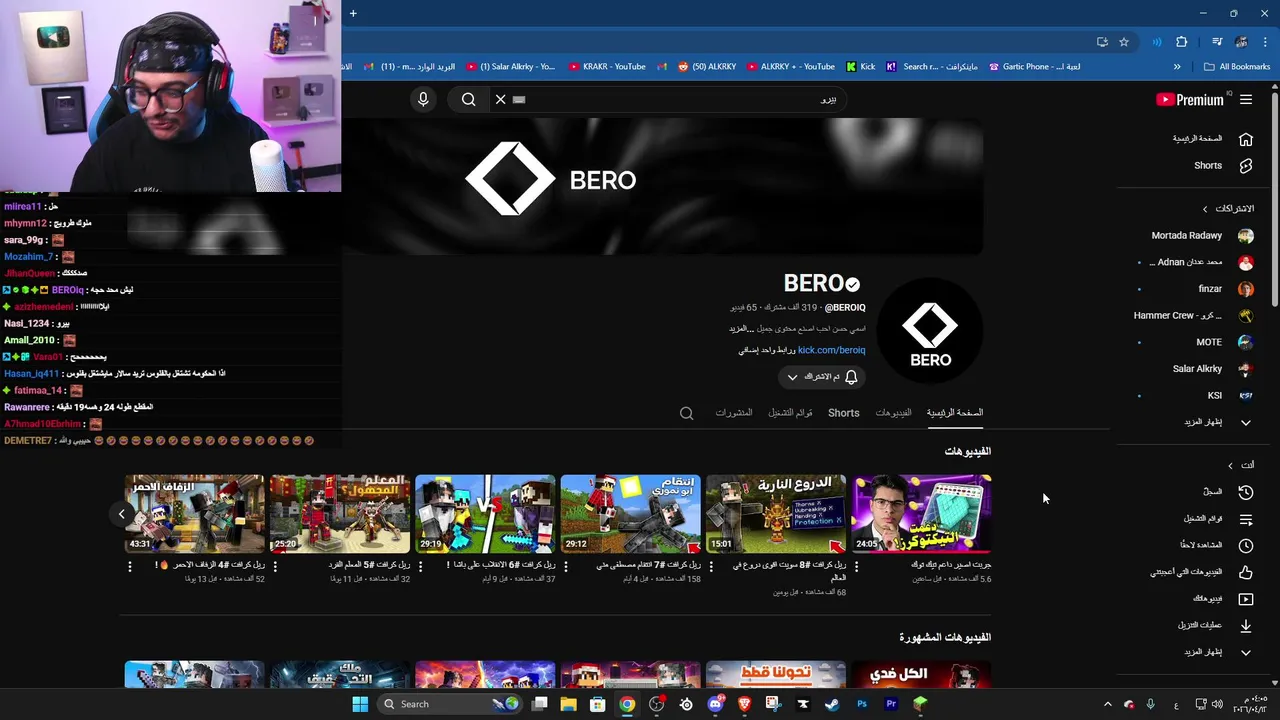
Task: Open the Windows Start menu
Action: pyautogui.click(x=360, y=704)
